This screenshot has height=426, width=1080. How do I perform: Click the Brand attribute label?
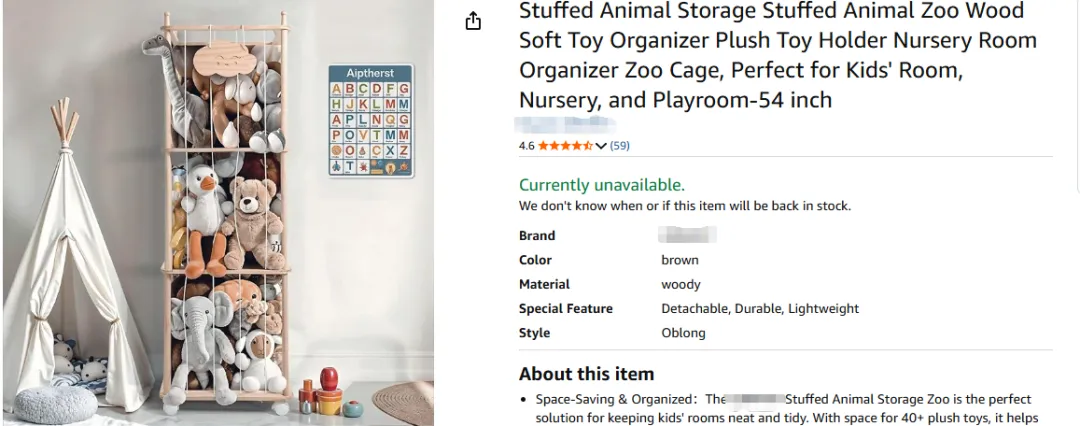pyautogui.click(x=537, y=236)
